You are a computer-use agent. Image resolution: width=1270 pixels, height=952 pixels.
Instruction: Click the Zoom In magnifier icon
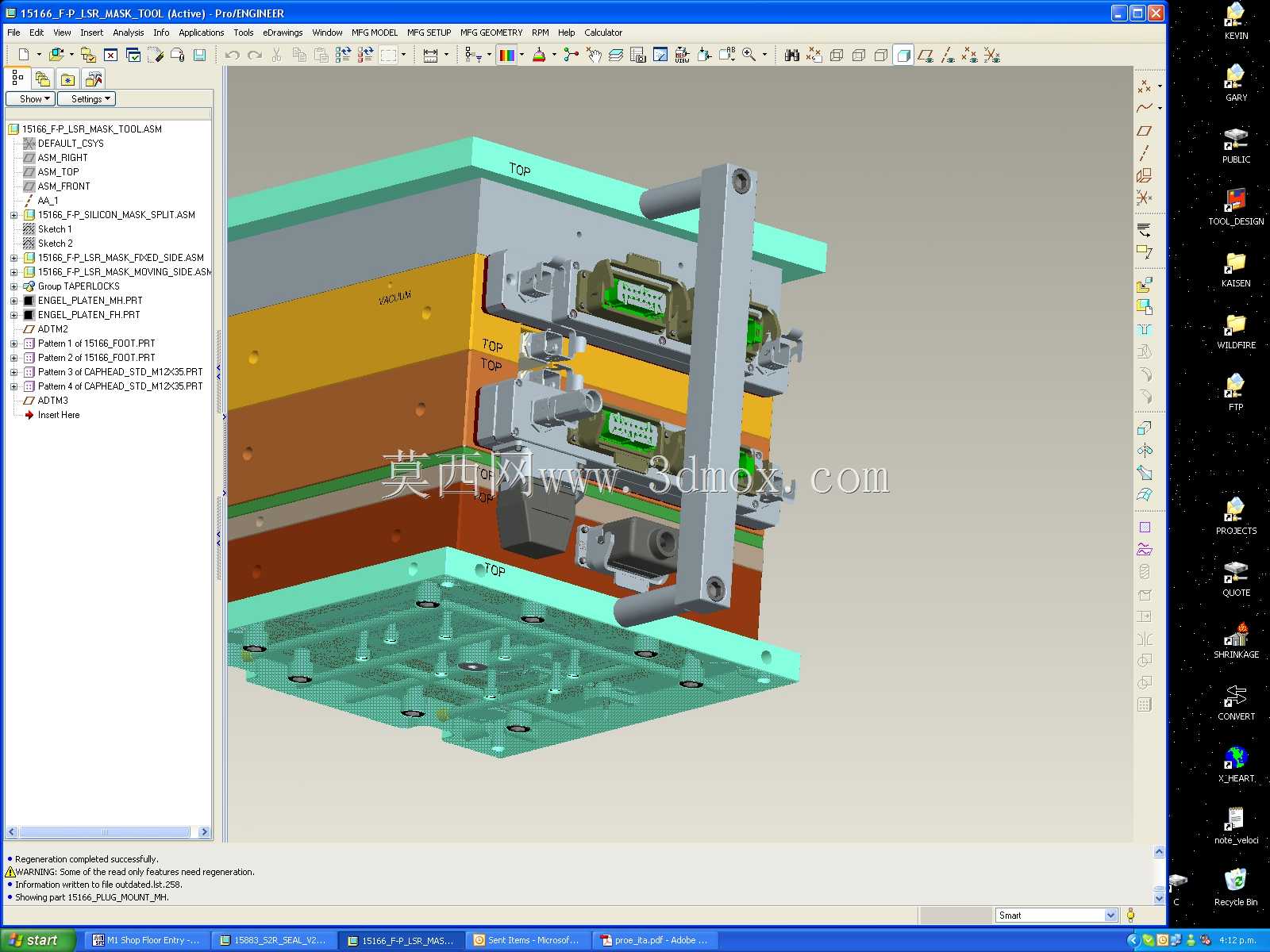coord(749,55)
